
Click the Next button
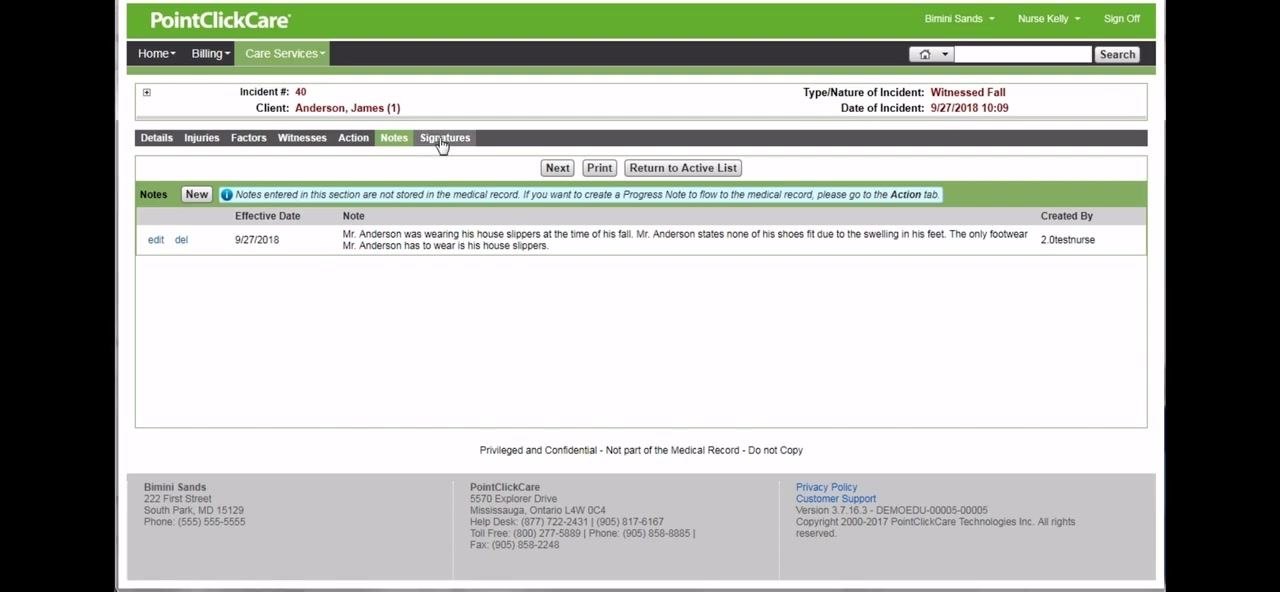tap(557, 168)
